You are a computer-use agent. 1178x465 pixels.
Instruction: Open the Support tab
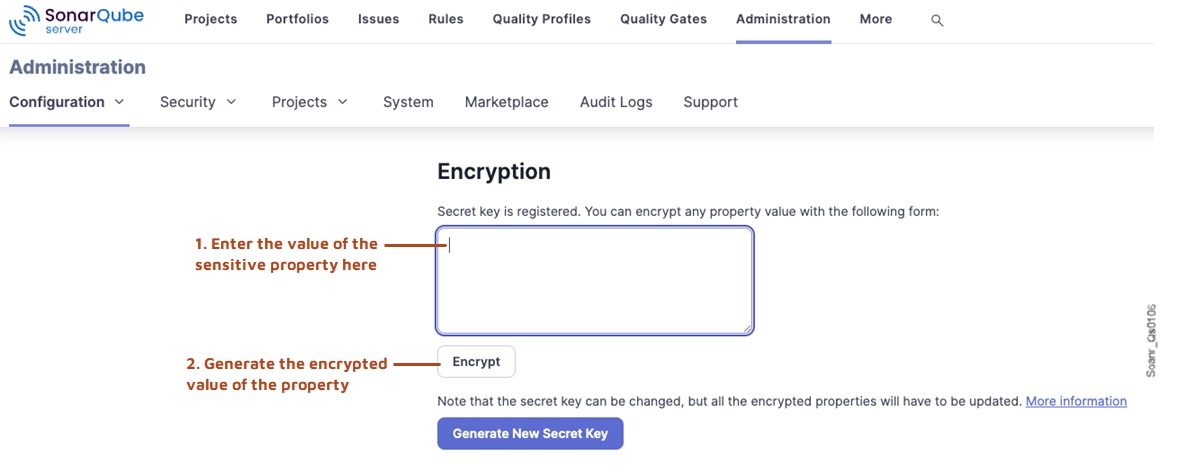click(x=710, y=102)
